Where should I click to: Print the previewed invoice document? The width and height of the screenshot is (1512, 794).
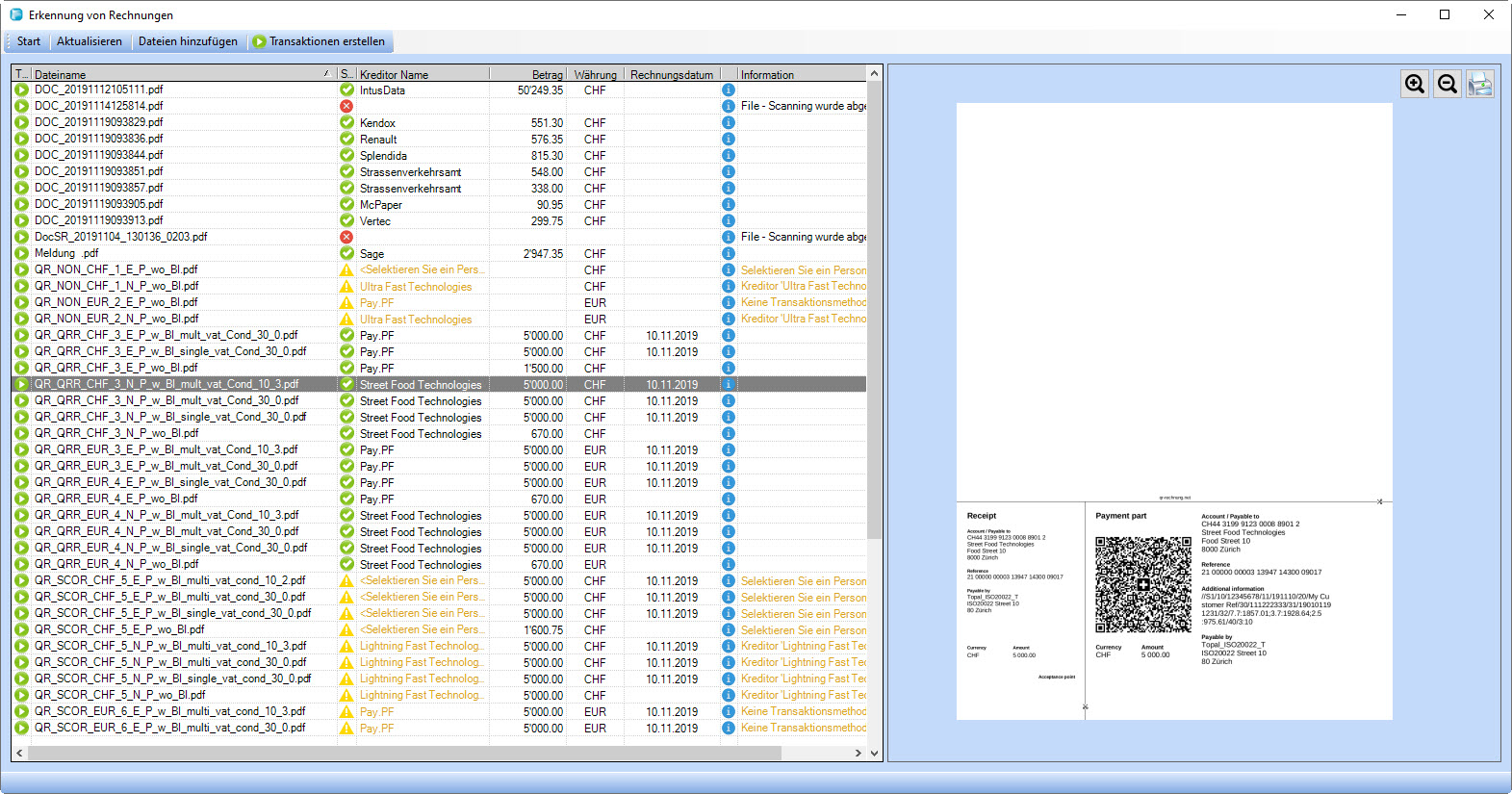(x=1480, y=85)
